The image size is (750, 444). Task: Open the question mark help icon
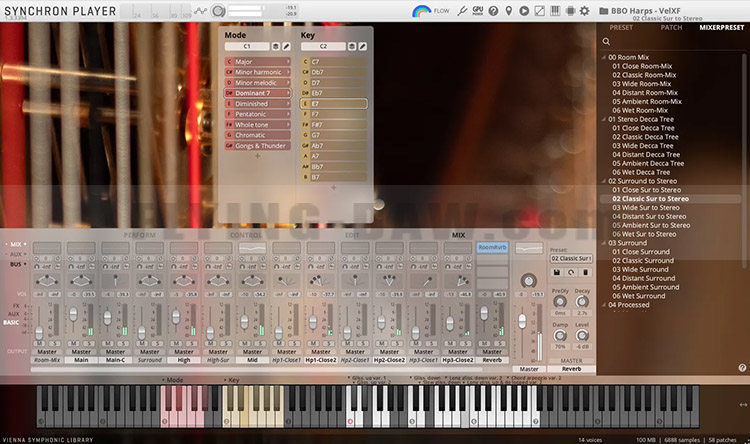click(493, 11)
